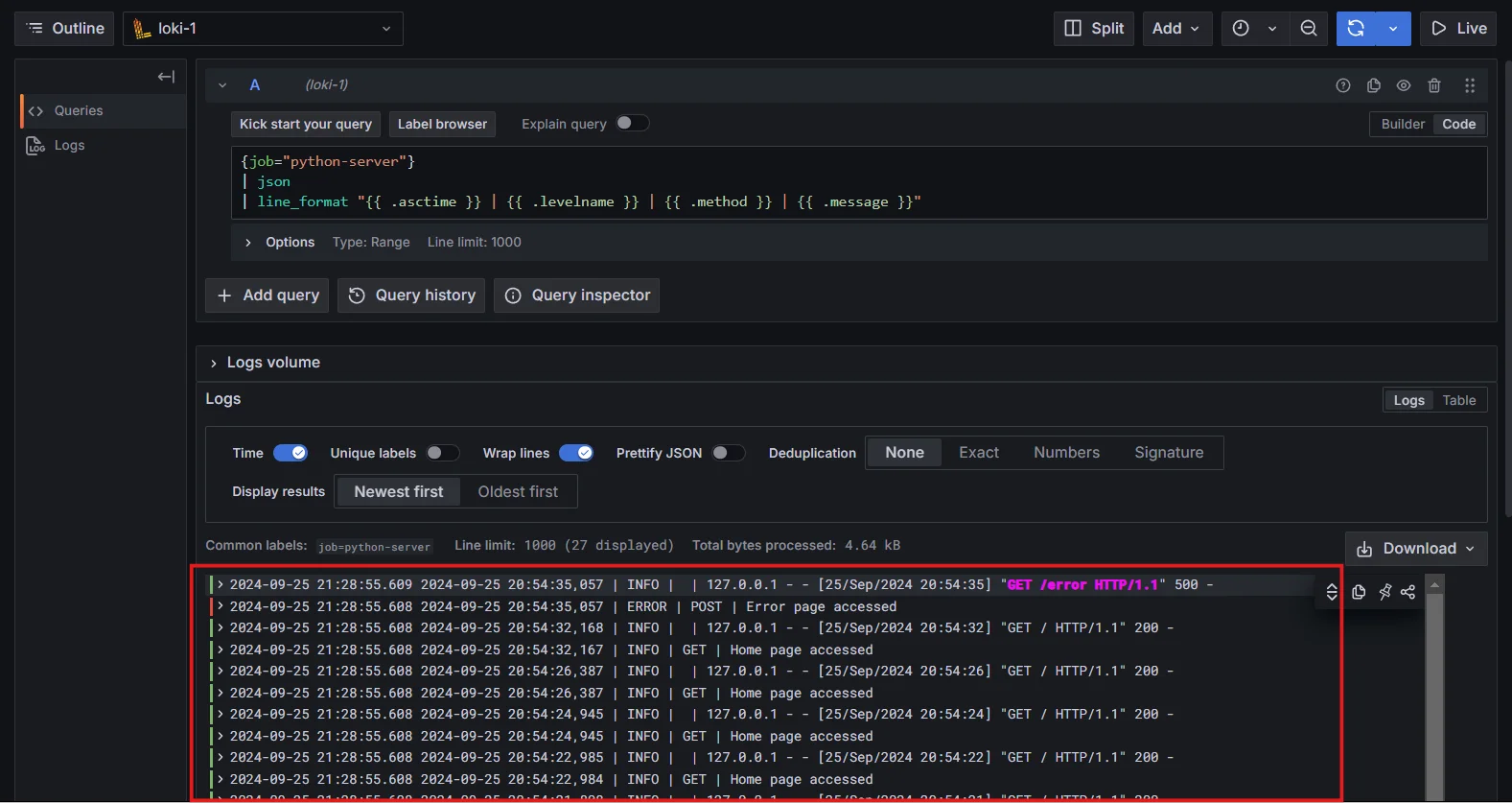This screenshot has width=1512, height=803.
Task: Copy log line icon
Action: (1359, 592)
